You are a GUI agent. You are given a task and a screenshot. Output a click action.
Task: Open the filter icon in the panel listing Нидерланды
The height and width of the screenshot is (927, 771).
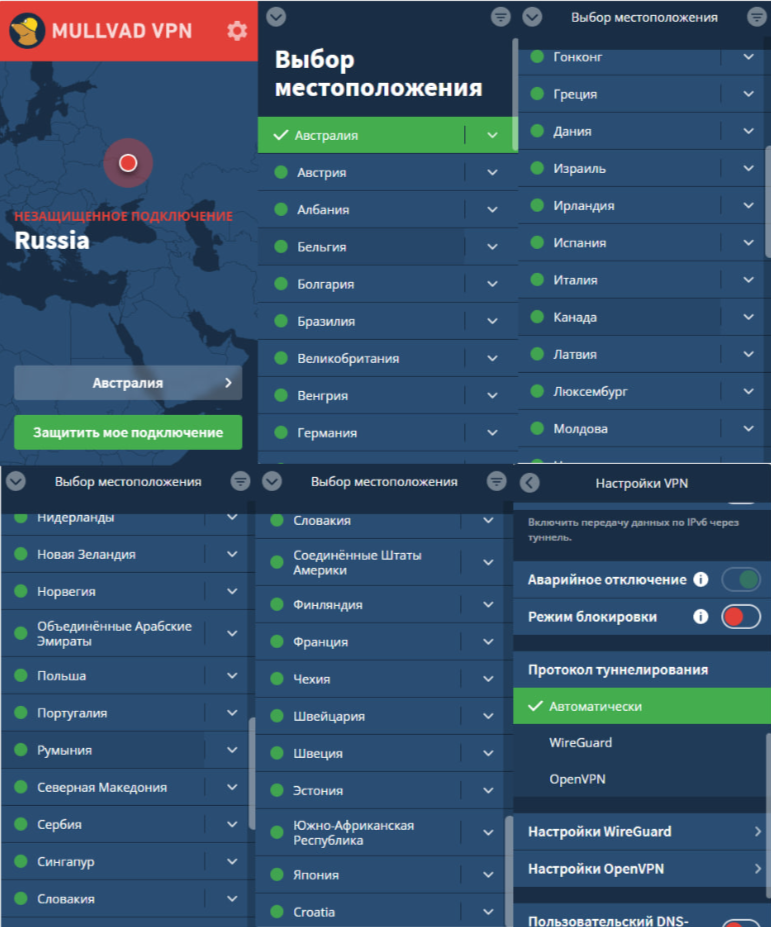(240, 481)
